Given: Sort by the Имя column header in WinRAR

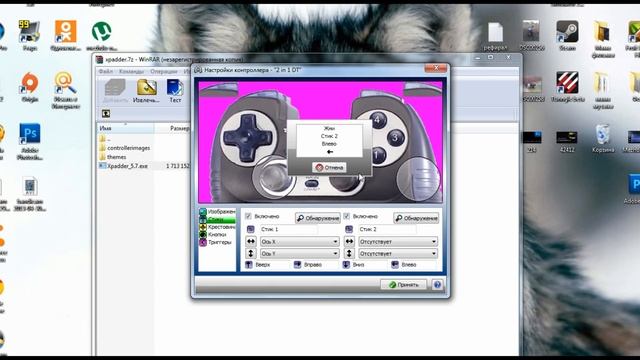Looking at the screenshot, I should [x=125, y=128].
